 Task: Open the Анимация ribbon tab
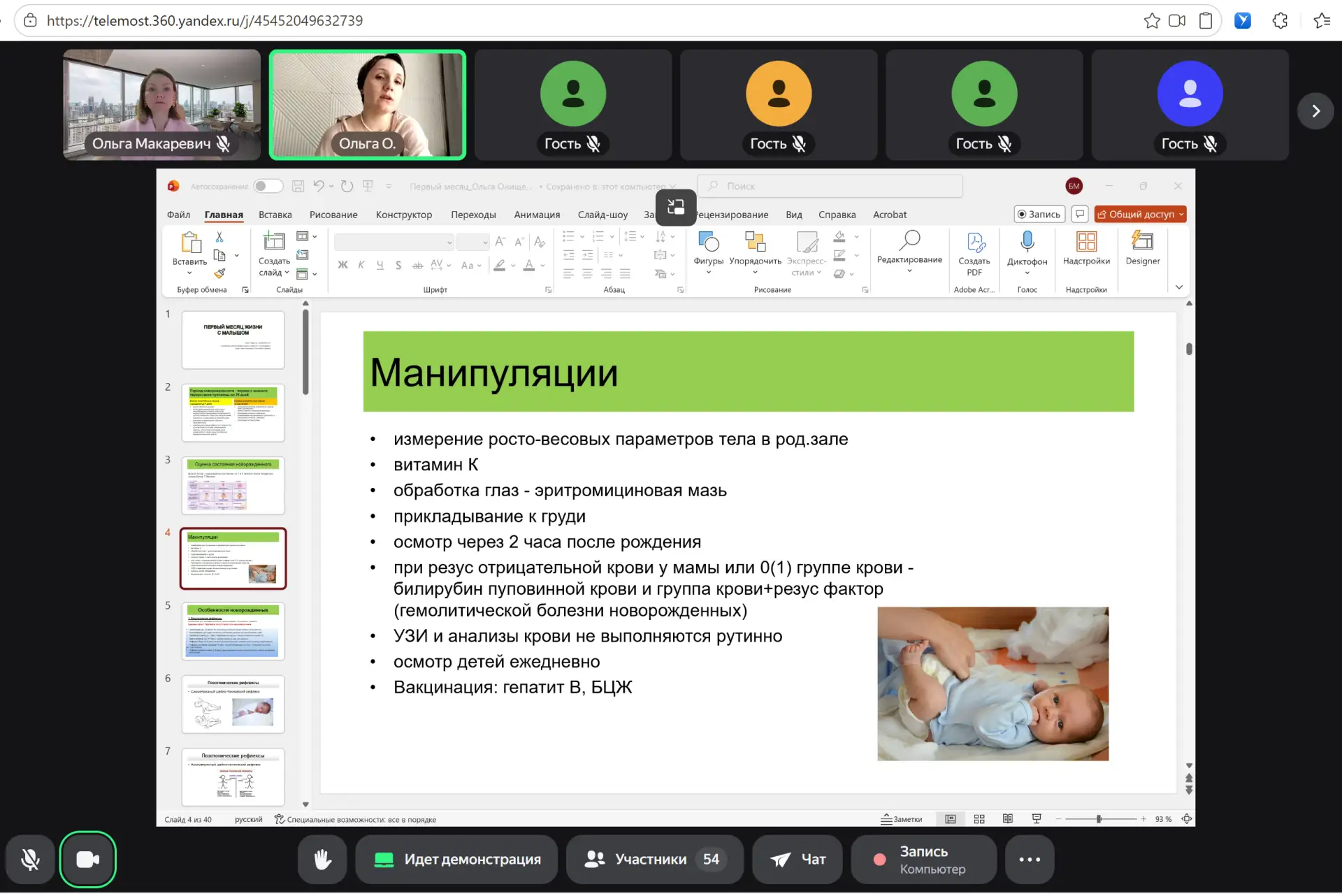click(537, 215)
